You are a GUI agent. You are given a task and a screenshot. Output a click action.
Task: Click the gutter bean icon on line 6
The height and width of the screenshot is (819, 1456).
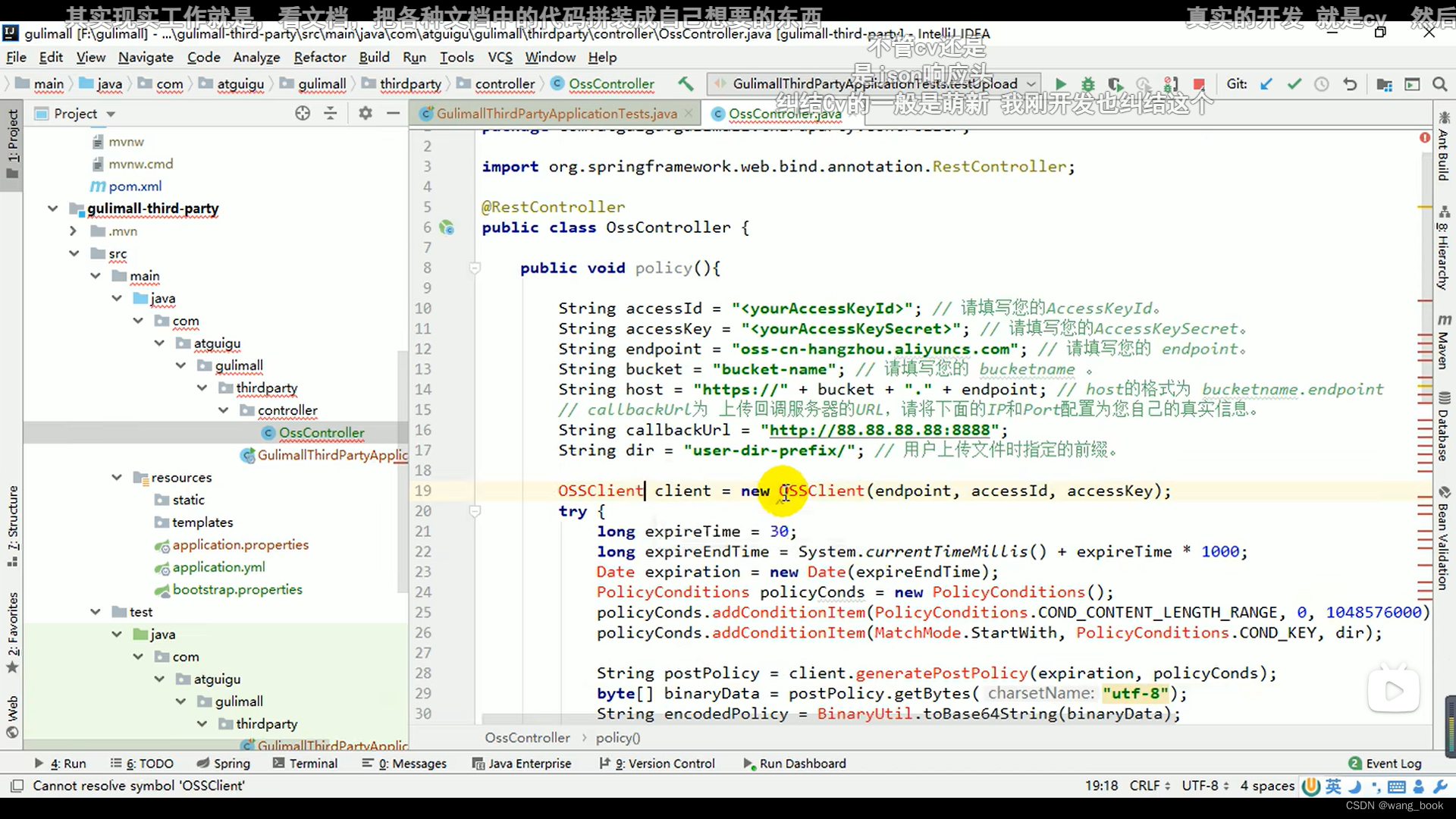coord(447,227)
